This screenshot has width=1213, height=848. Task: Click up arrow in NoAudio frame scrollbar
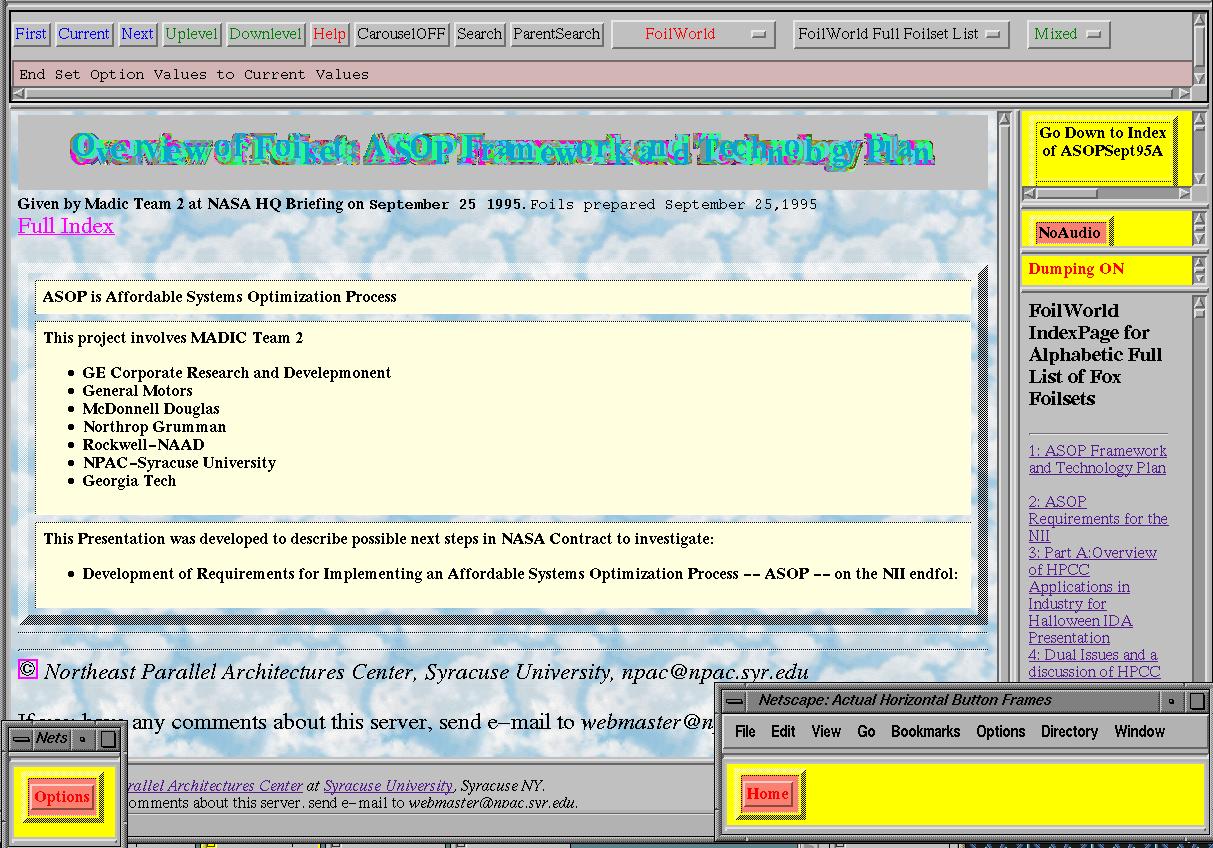click(x=1200, y=218)
